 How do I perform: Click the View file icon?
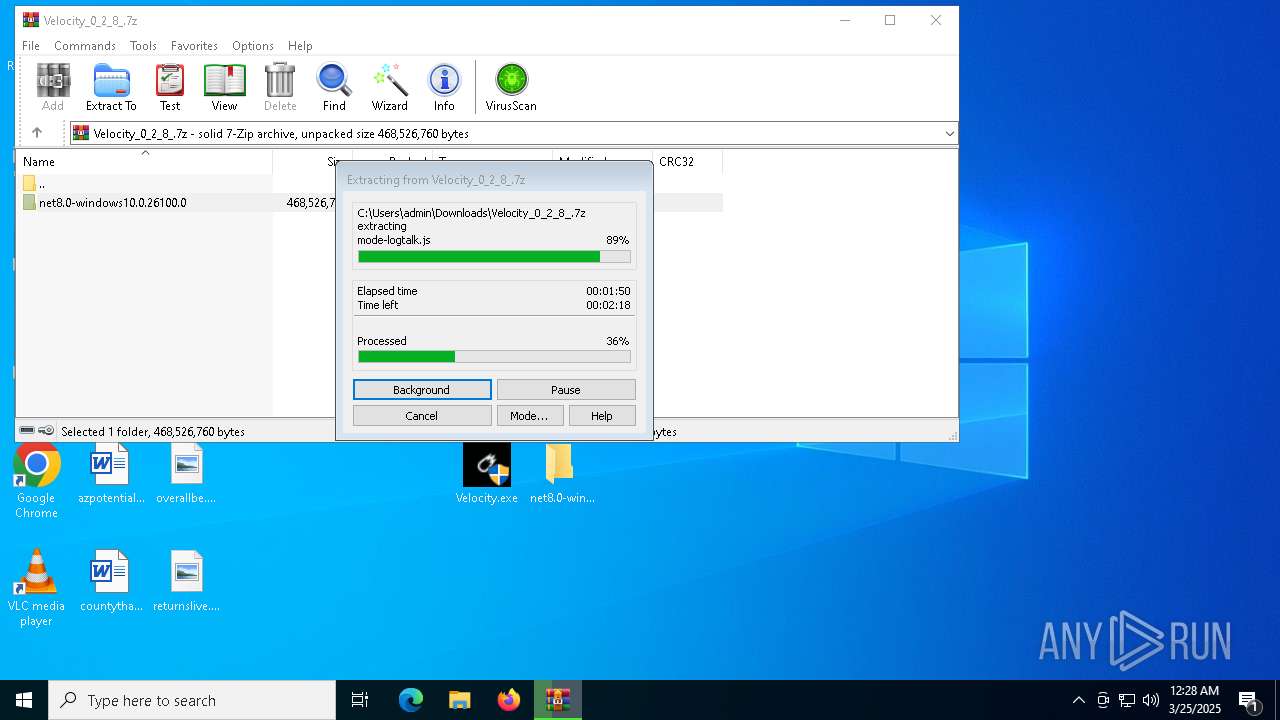[224, 88]
